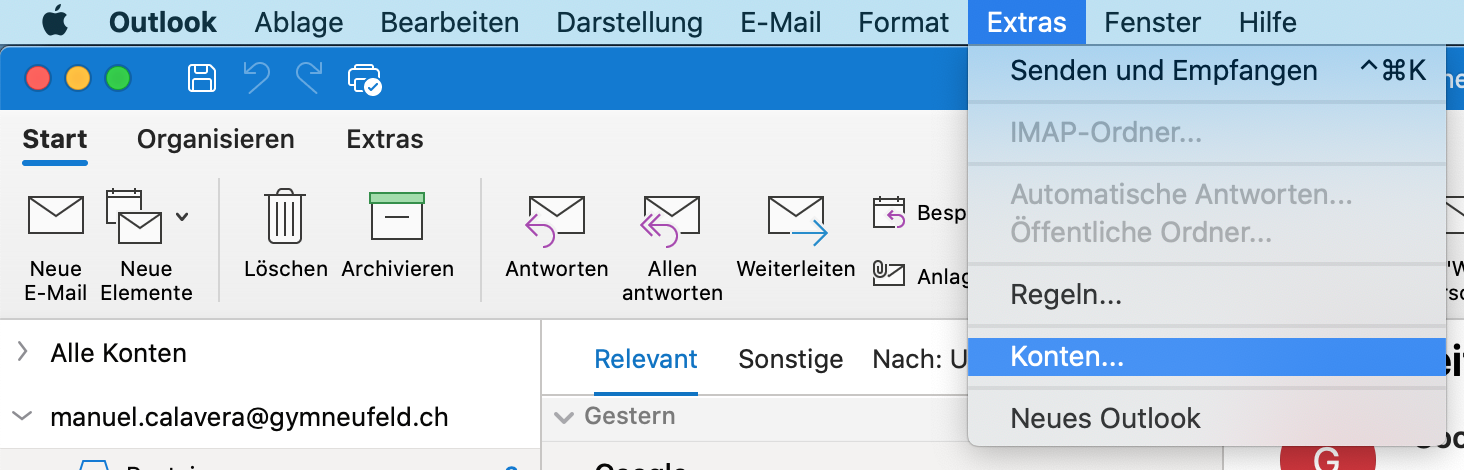Click the save floppy disk icon
Image resolution: width=1464 pixels, height=470 pixels.
202,78
